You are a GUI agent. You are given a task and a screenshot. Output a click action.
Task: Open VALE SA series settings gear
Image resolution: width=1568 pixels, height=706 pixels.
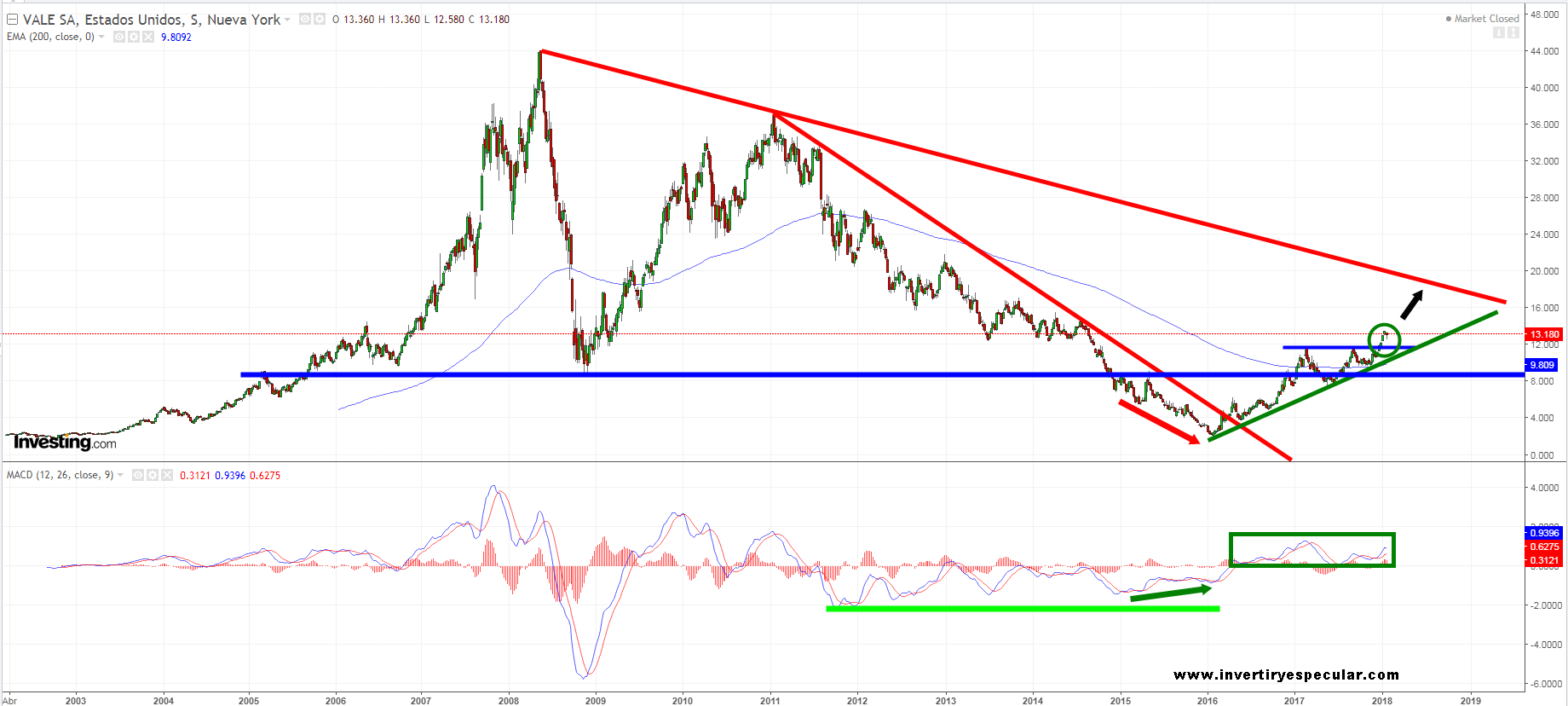320,19
